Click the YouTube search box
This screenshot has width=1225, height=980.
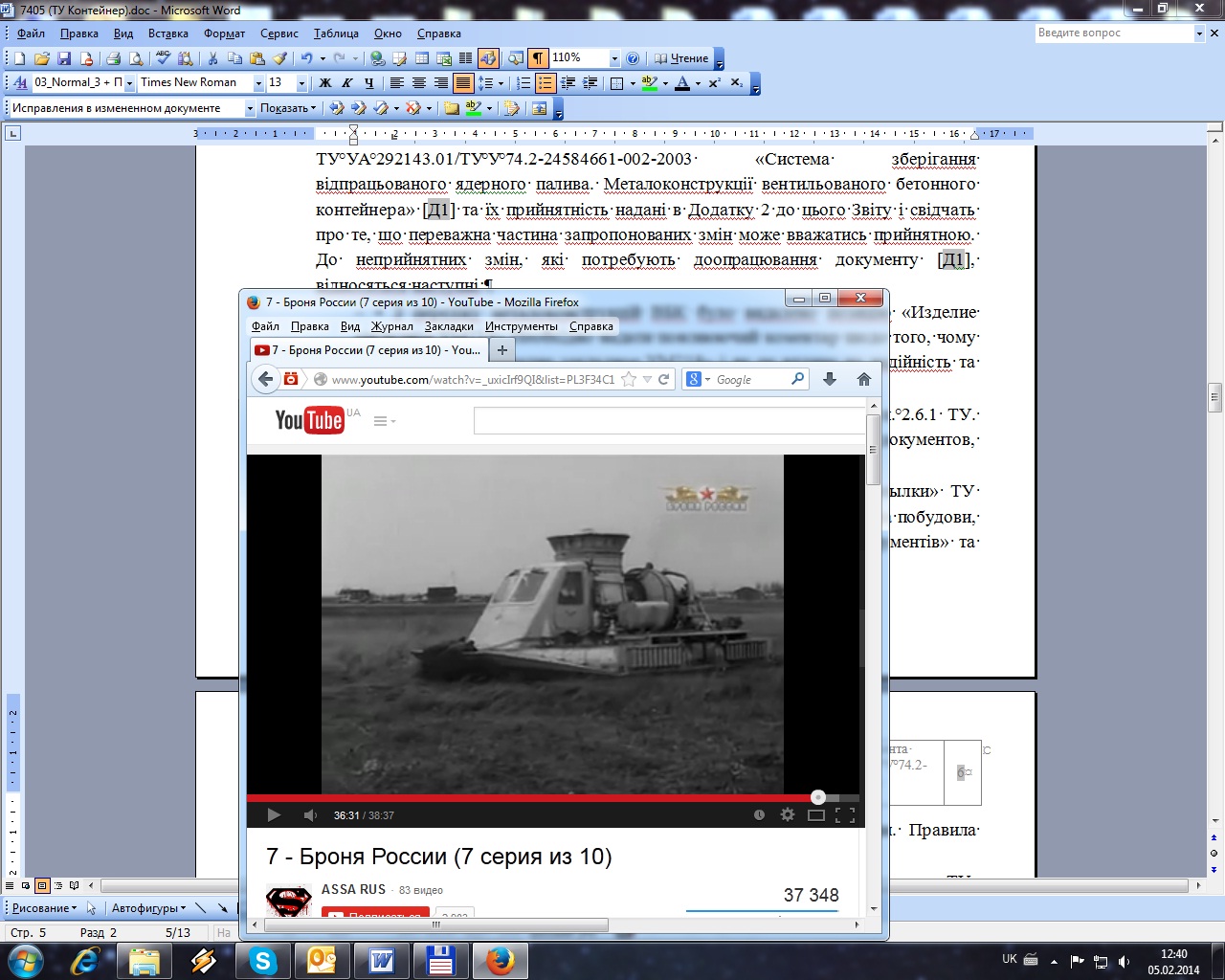tap(669, 421)
